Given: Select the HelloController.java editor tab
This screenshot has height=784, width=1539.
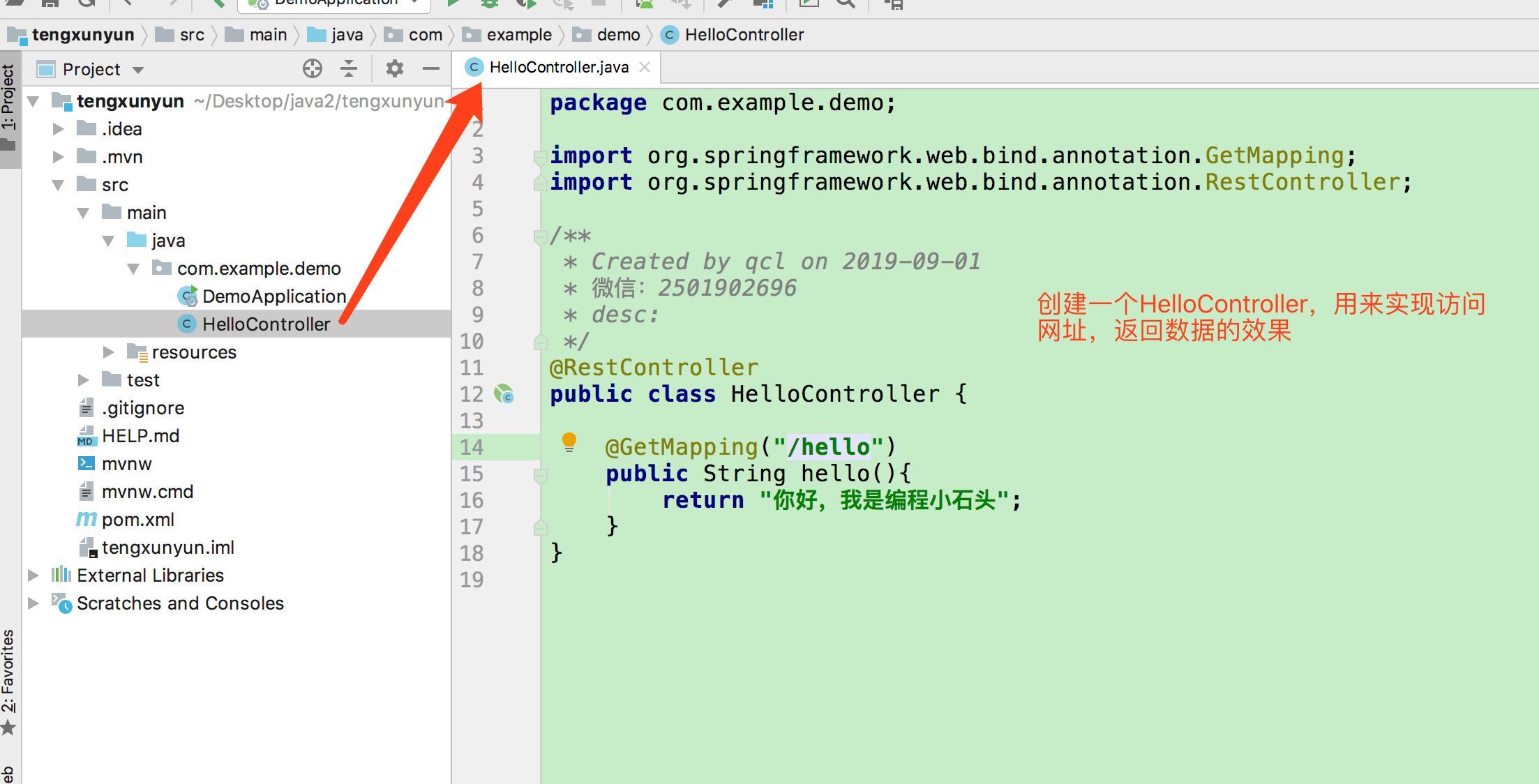Looking at the screenshot, I should point(558,68).
